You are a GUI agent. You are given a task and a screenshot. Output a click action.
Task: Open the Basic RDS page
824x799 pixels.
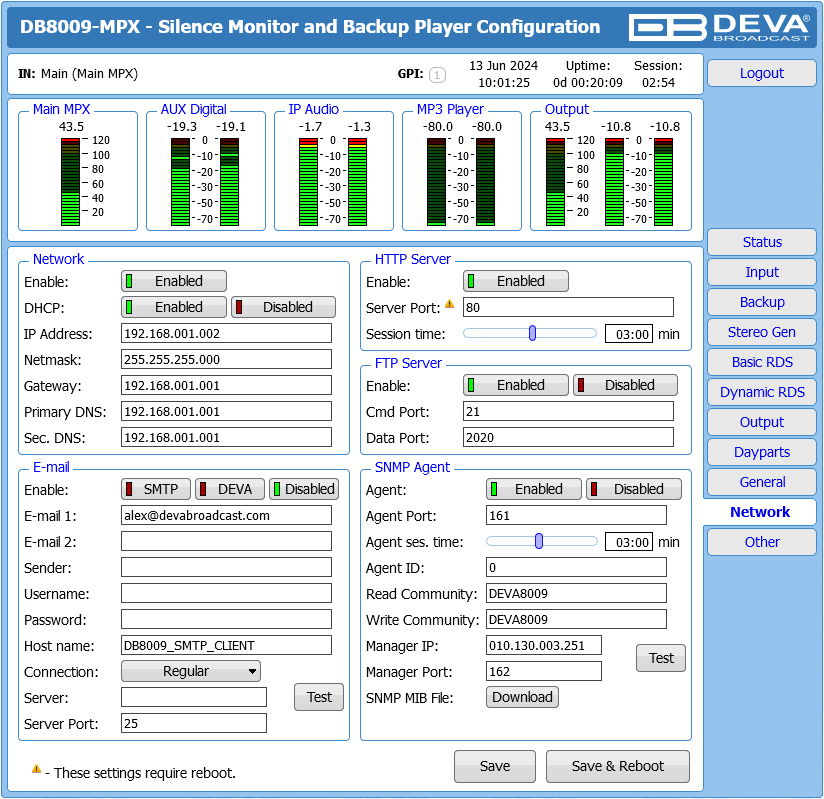(761, 362)
